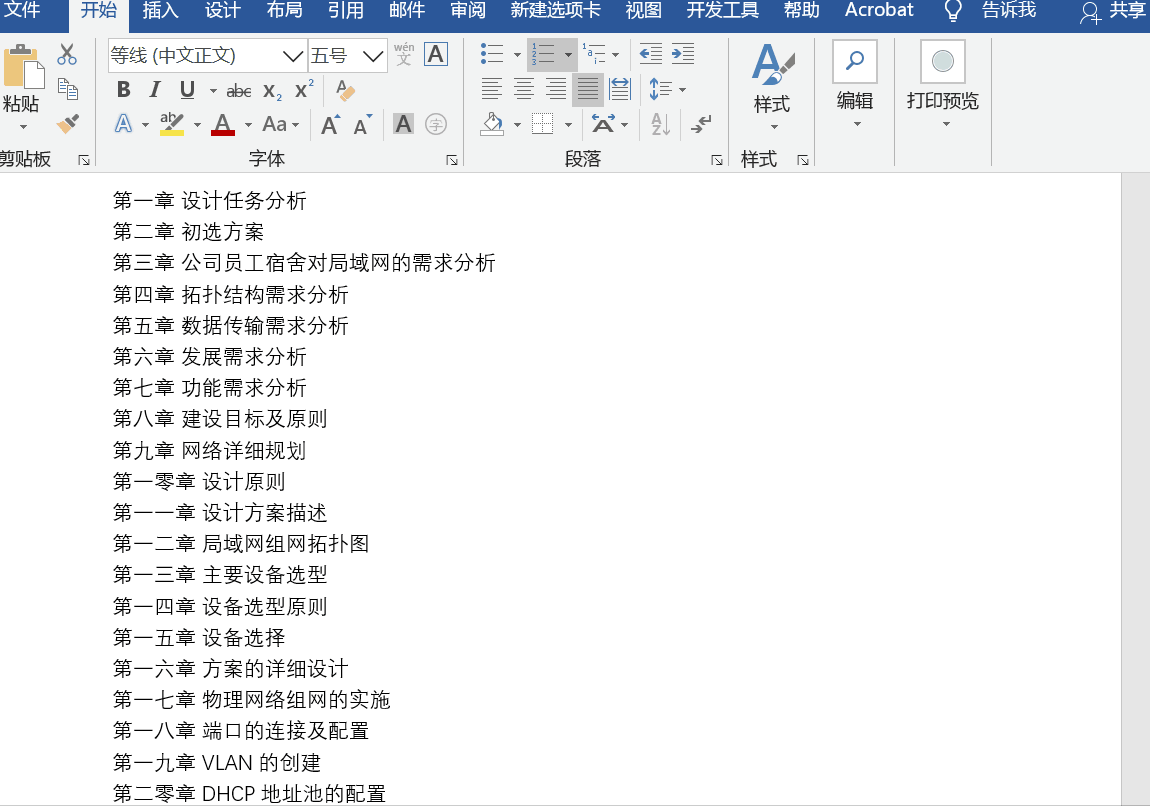Screen dimensions: 1150x806
Task: Open numbering library dropdown arrow
Action: [x=568, y=54]
